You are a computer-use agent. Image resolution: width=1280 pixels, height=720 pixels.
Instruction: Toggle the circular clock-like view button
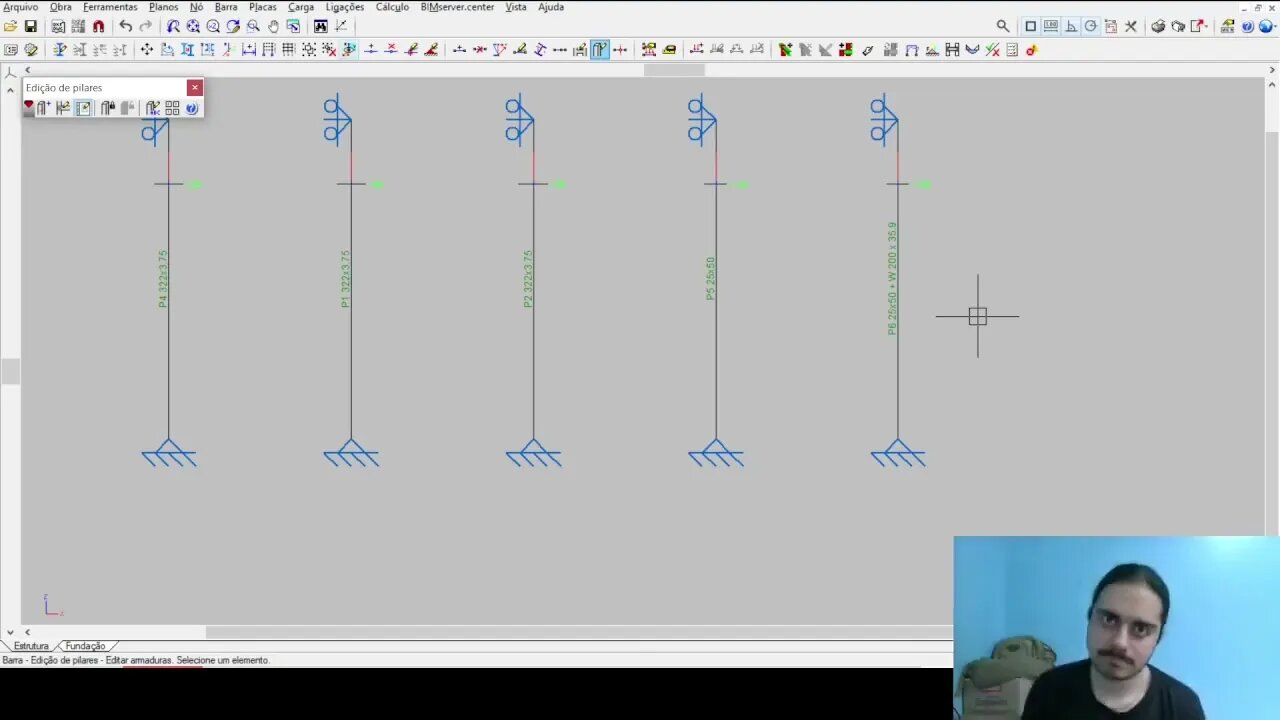(1091, 27)
